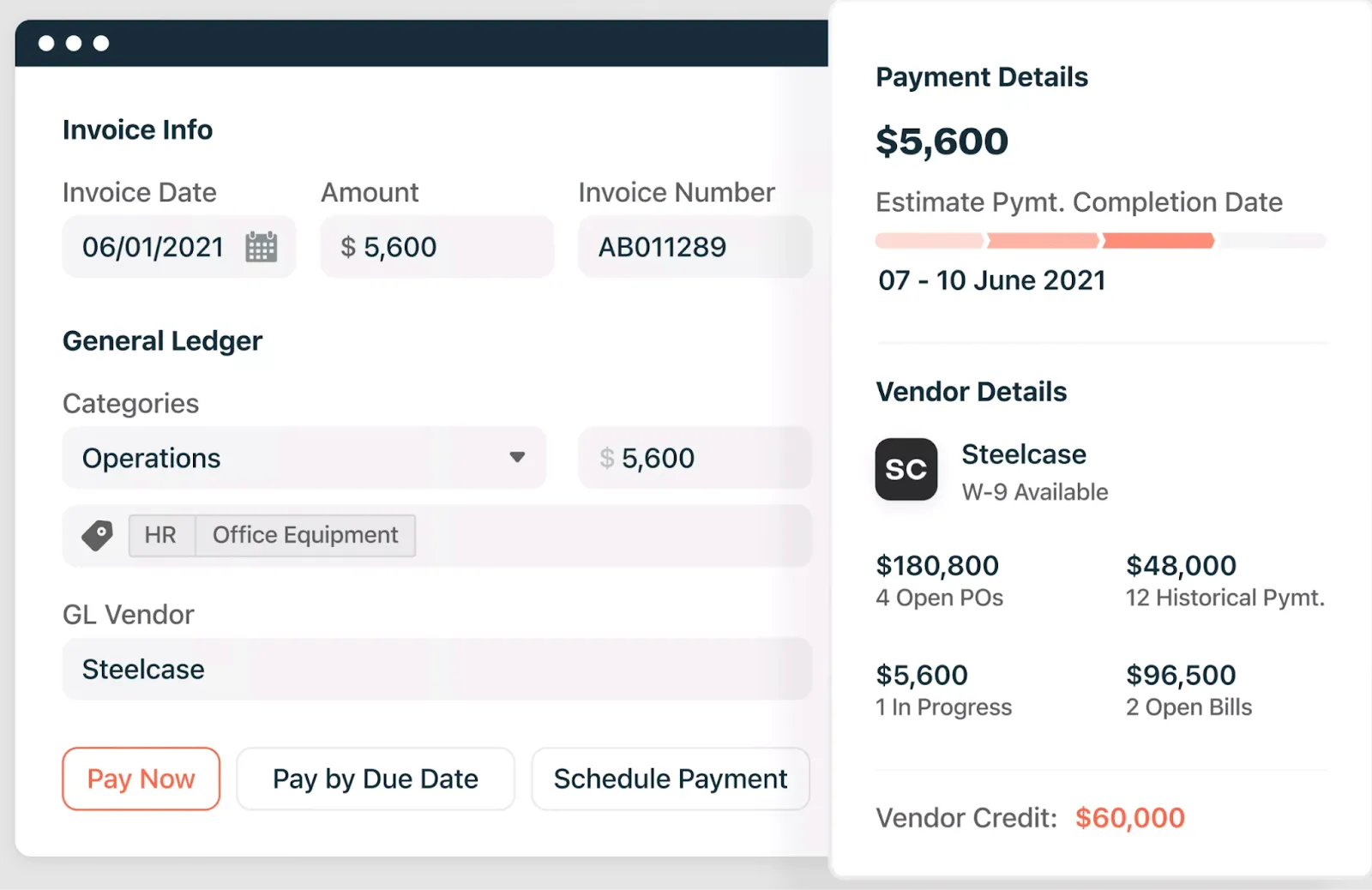Open the Invoice Date calendar icon
Image resolution: width=1372 pixels, height=890 pixels.
(262, 247)
